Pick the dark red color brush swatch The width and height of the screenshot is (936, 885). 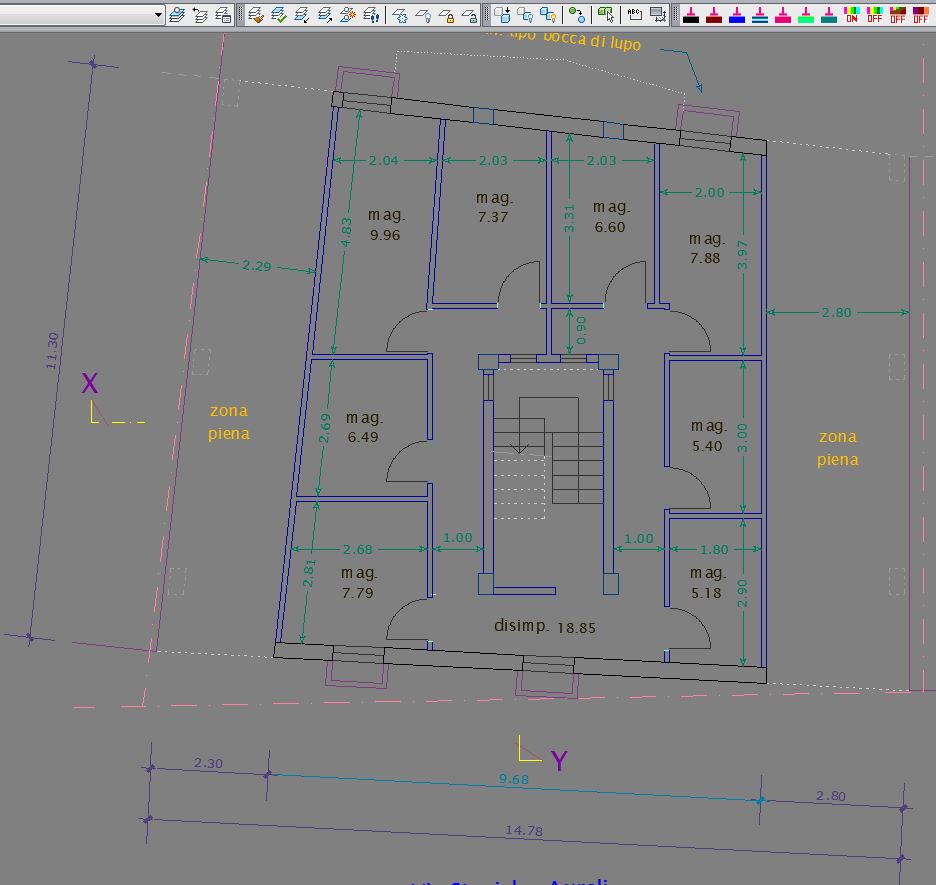click(714, 15)
